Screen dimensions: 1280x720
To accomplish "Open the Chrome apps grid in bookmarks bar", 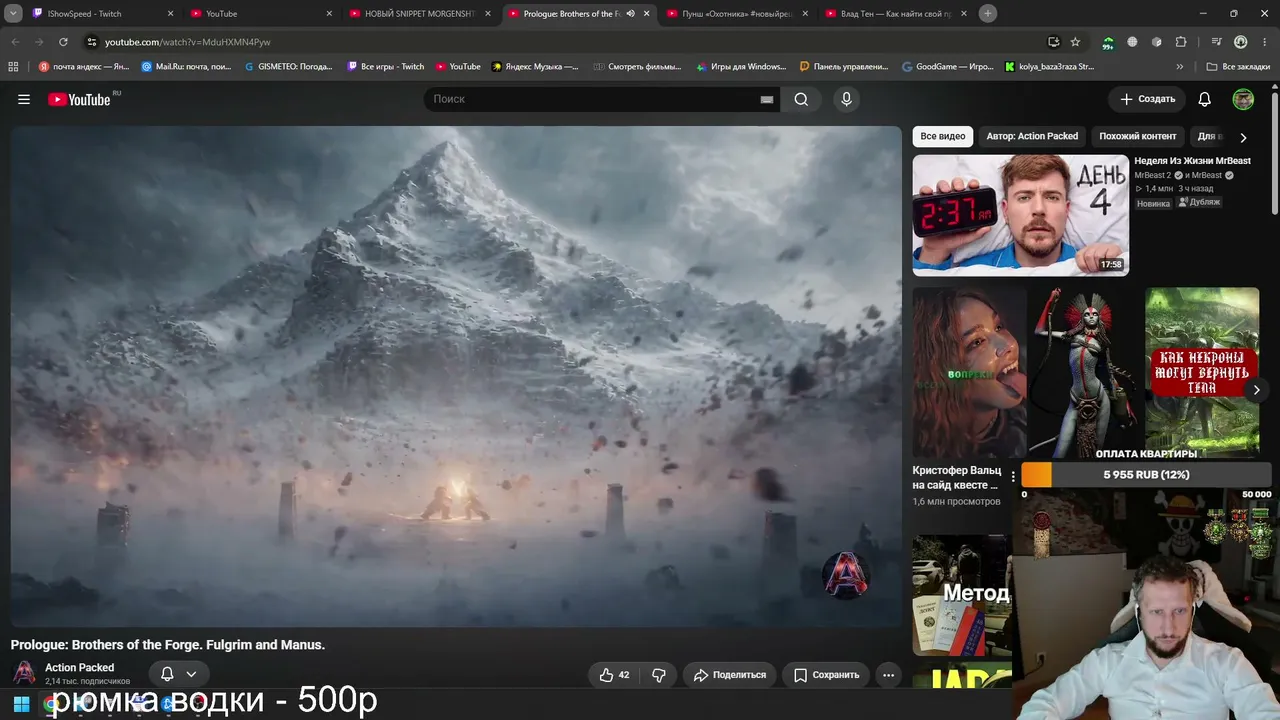I will click(13, 67).
